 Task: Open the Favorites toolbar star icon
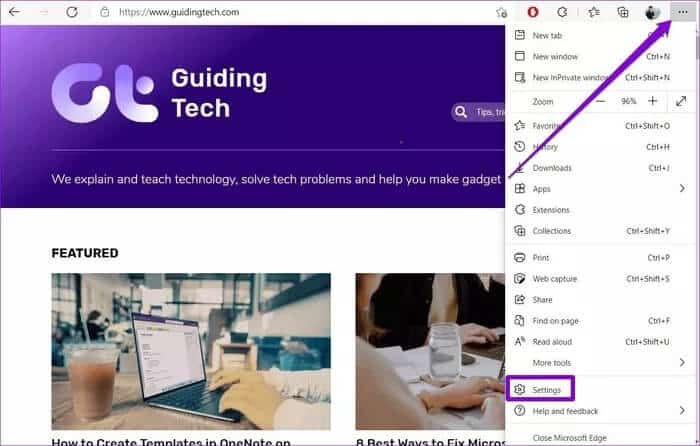[x=593, y=12]
